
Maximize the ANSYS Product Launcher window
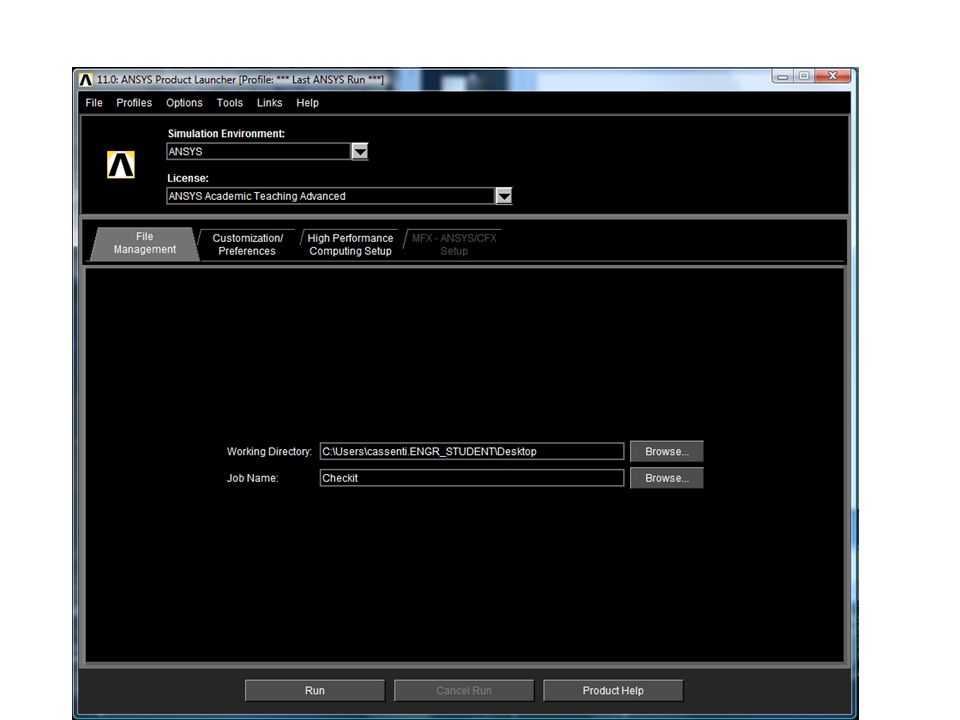point(804,76)
